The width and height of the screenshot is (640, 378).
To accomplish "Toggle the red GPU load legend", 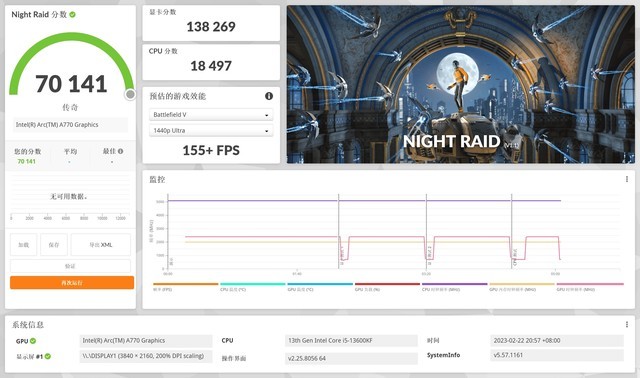I will tap(387, 287).
